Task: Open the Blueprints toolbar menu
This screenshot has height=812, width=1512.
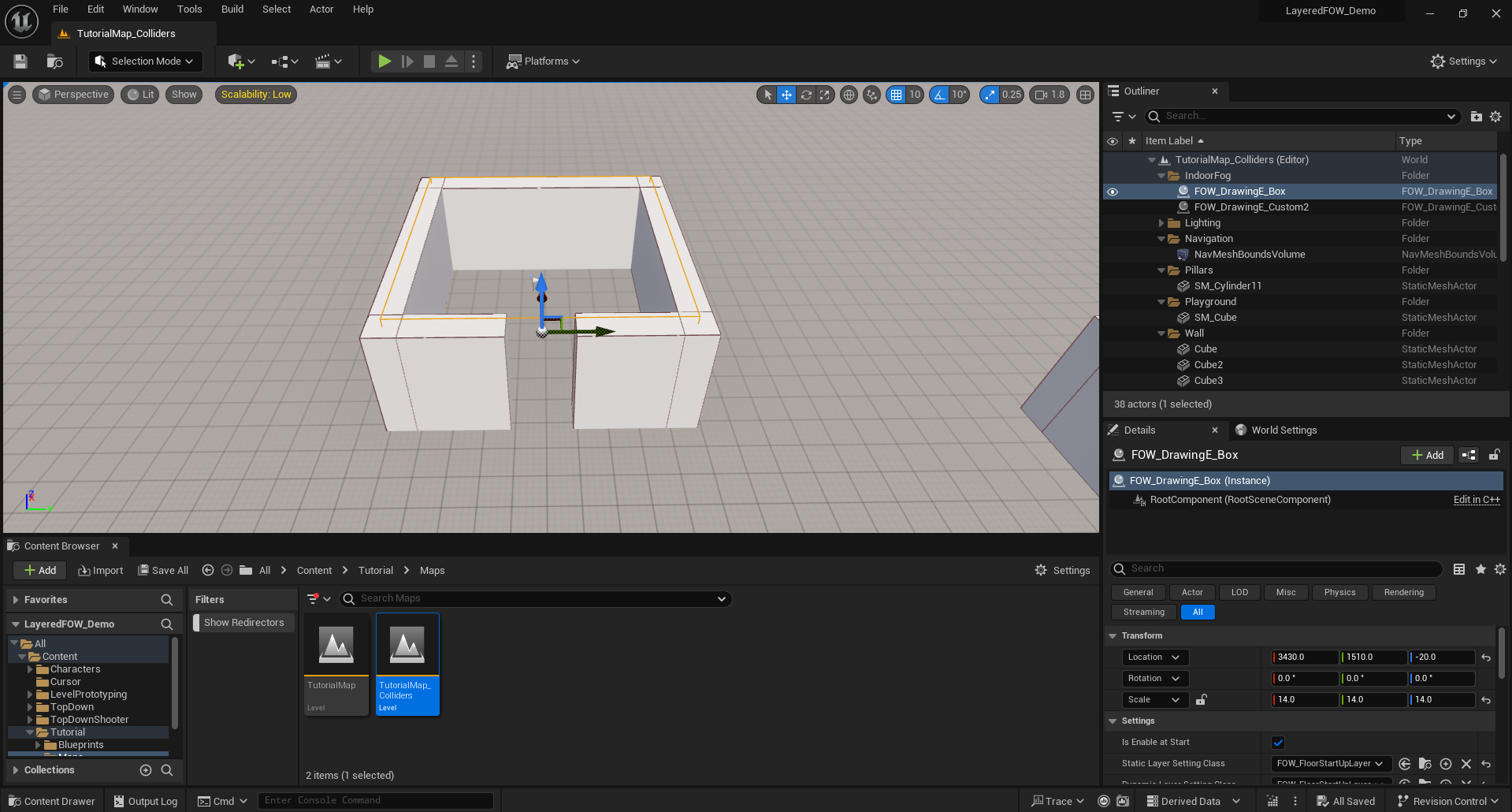Action: [x=284, y=61]
